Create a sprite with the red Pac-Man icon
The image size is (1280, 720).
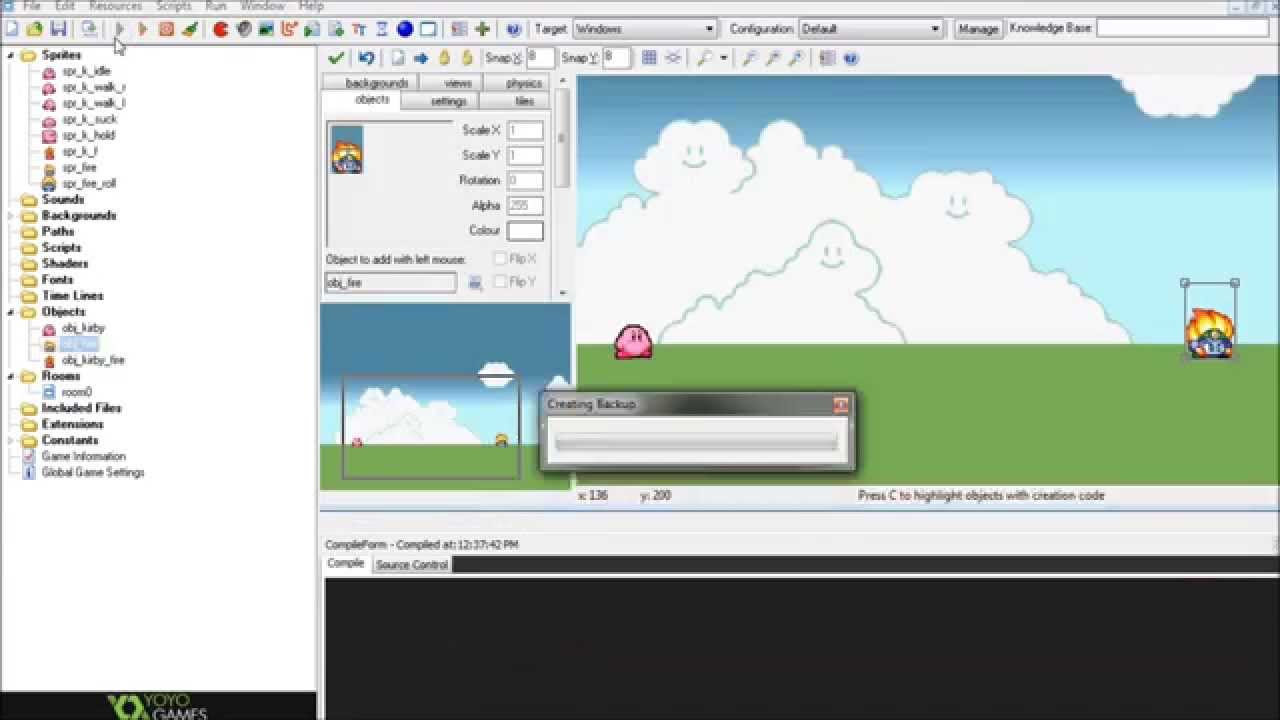(x=220, y=29)
